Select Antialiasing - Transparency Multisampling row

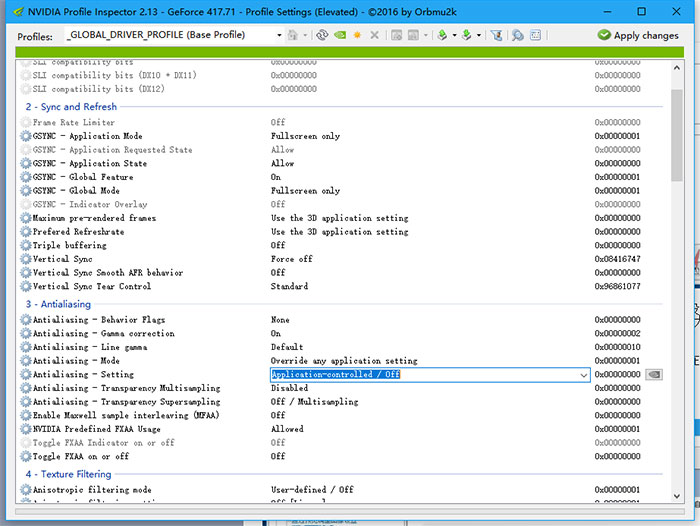[342, 388]
